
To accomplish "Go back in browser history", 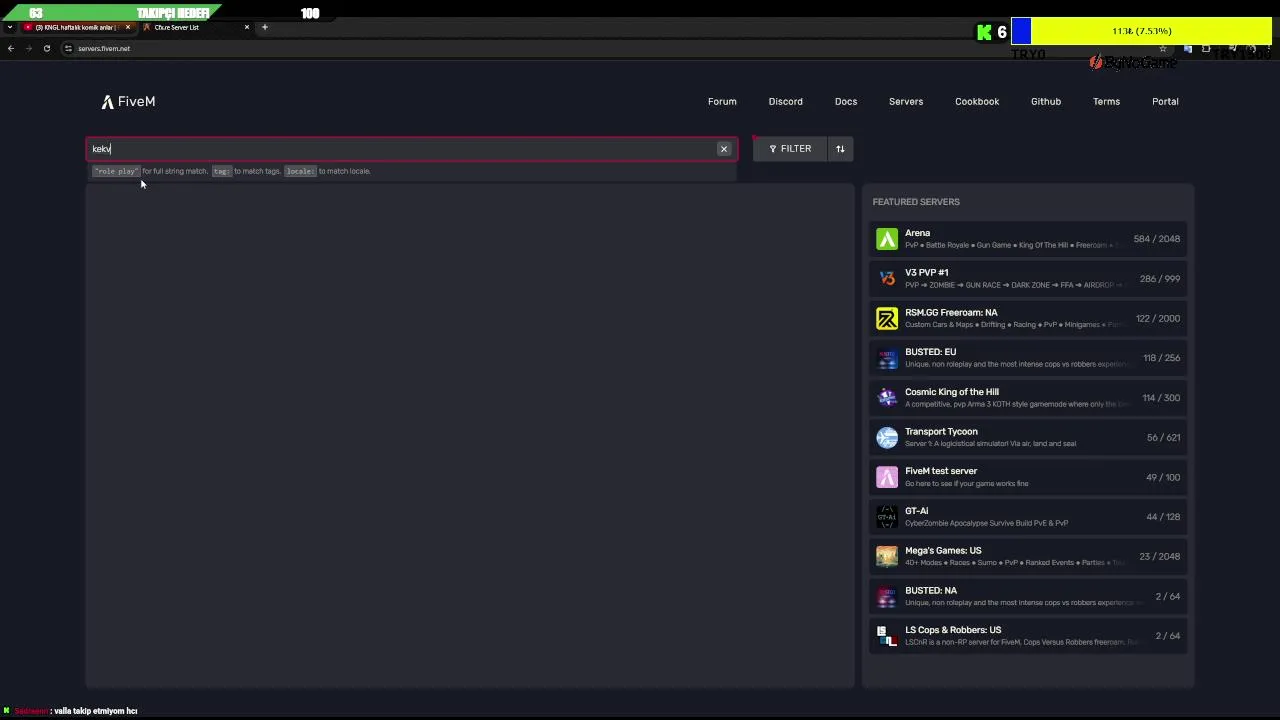I will [x=11, y=48].
